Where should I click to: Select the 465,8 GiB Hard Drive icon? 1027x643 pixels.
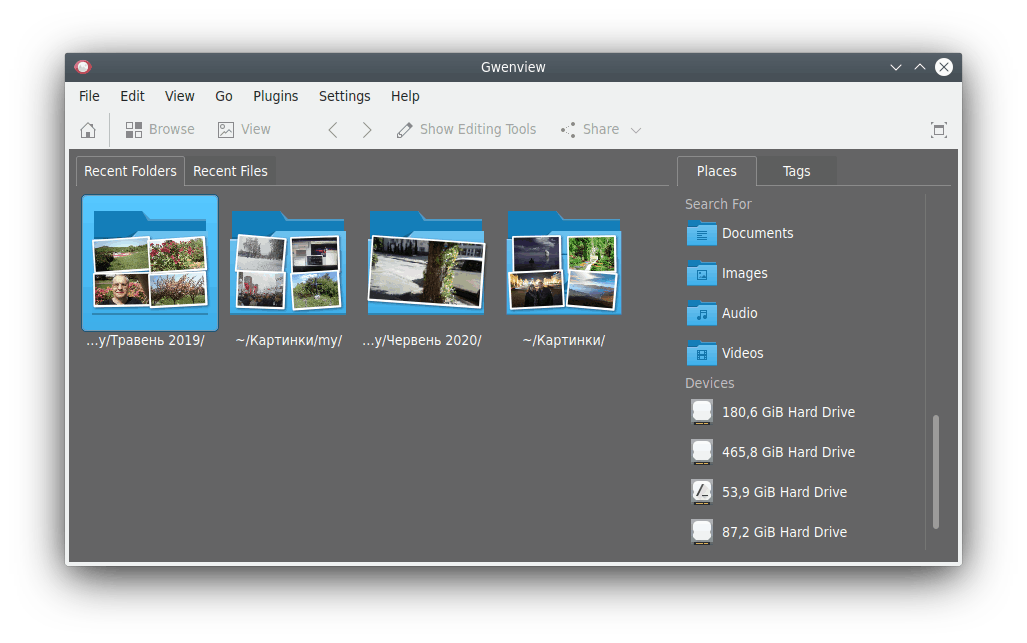click(x=701, y=452)
